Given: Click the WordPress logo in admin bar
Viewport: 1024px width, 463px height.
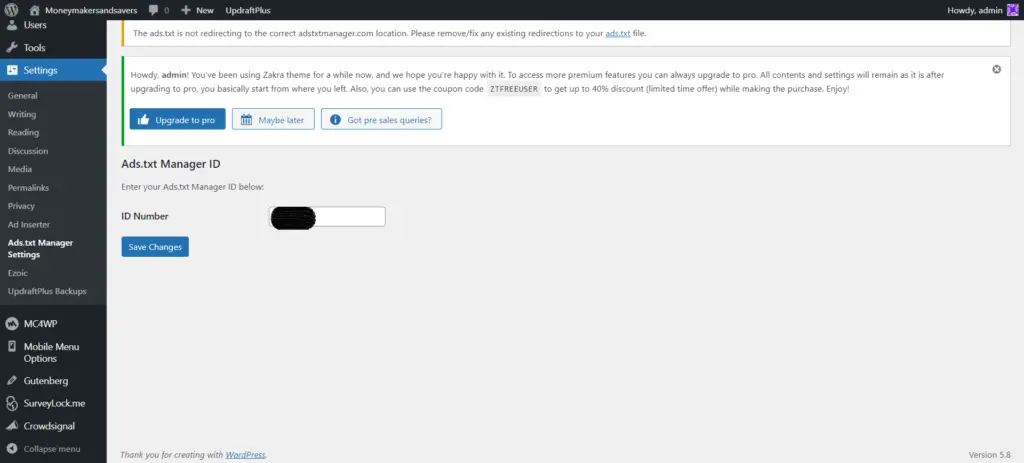Looking at the screenshot, I should coord(11,10).
